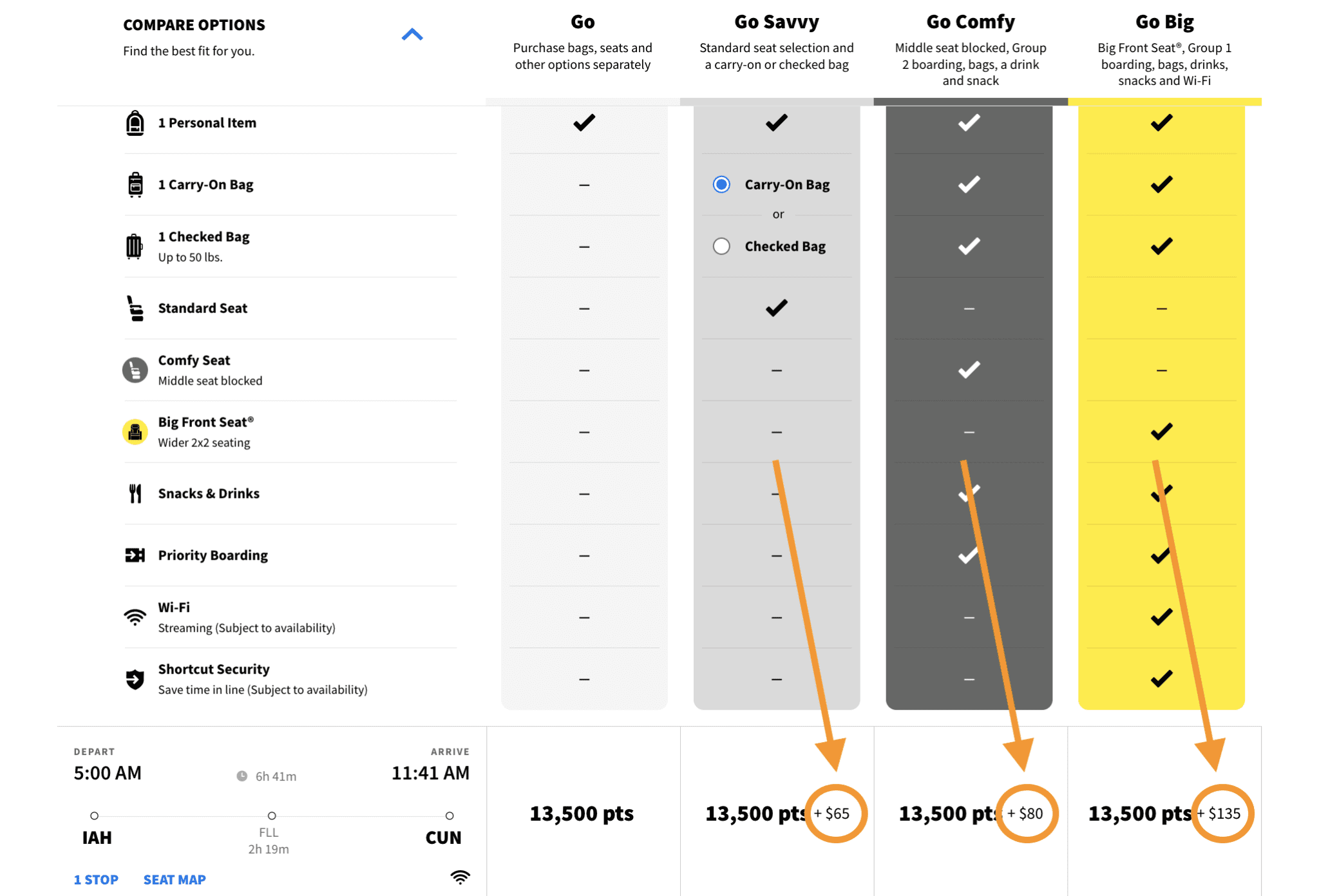Click the Shortcut Security shield icon
The width and height of the screenshot is (1319, 896).
(x=135, y=679)
